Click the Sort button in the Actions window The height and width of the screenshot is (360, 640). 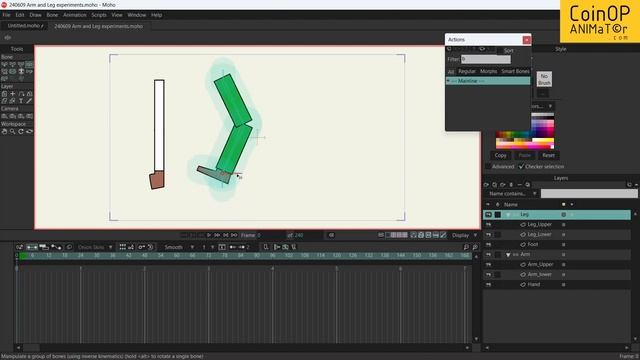click(509, 51)
